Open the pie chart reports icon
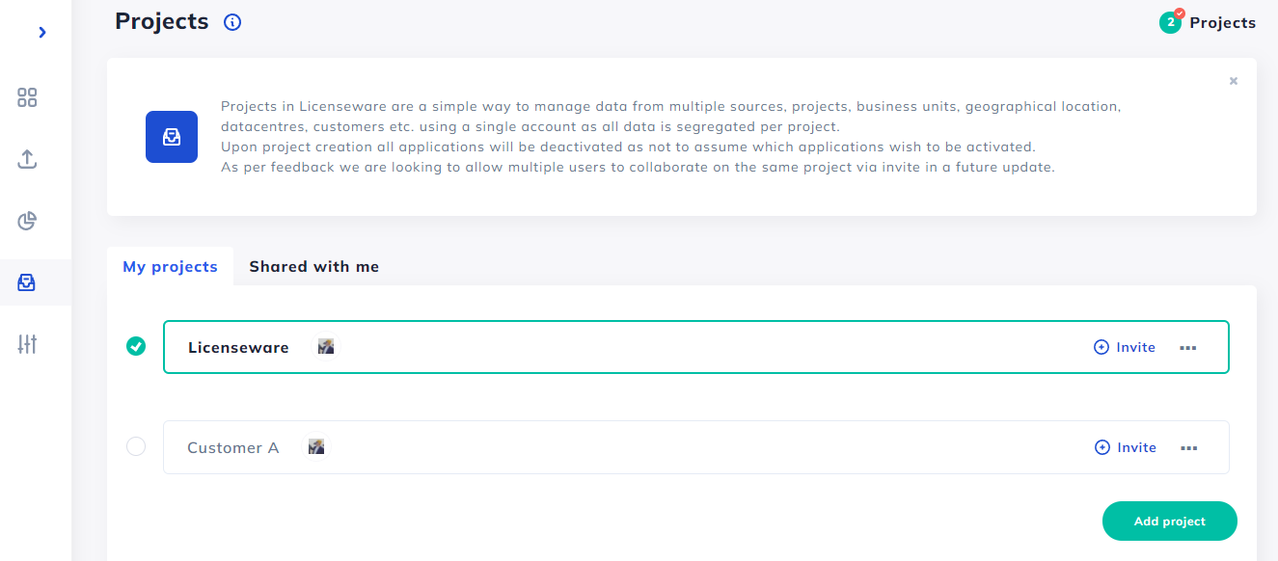The width and height of the screenshot is (1278, 561). click(27, 221)
